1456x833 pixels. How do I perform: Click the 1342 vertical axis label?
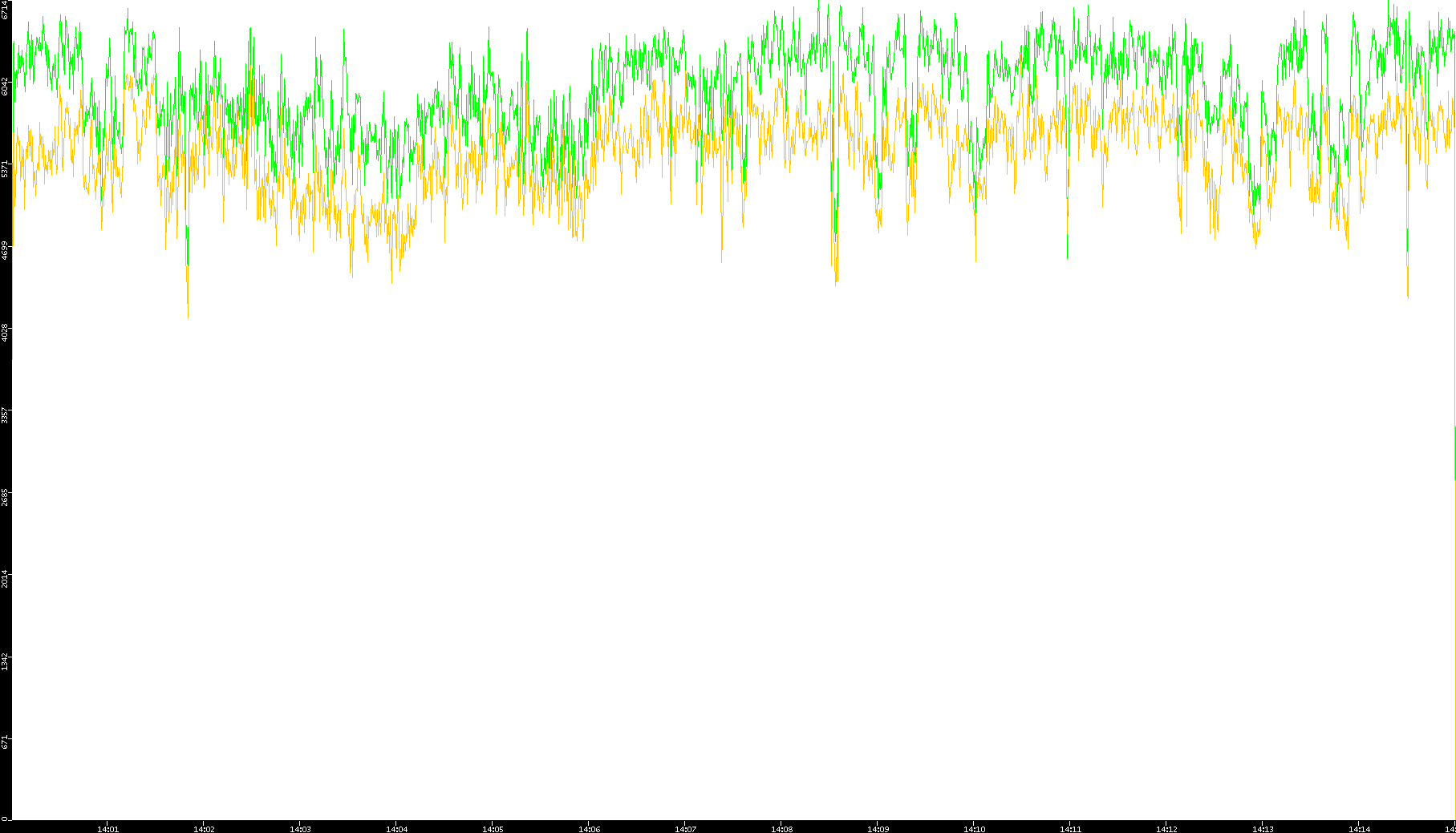point(6,661)
